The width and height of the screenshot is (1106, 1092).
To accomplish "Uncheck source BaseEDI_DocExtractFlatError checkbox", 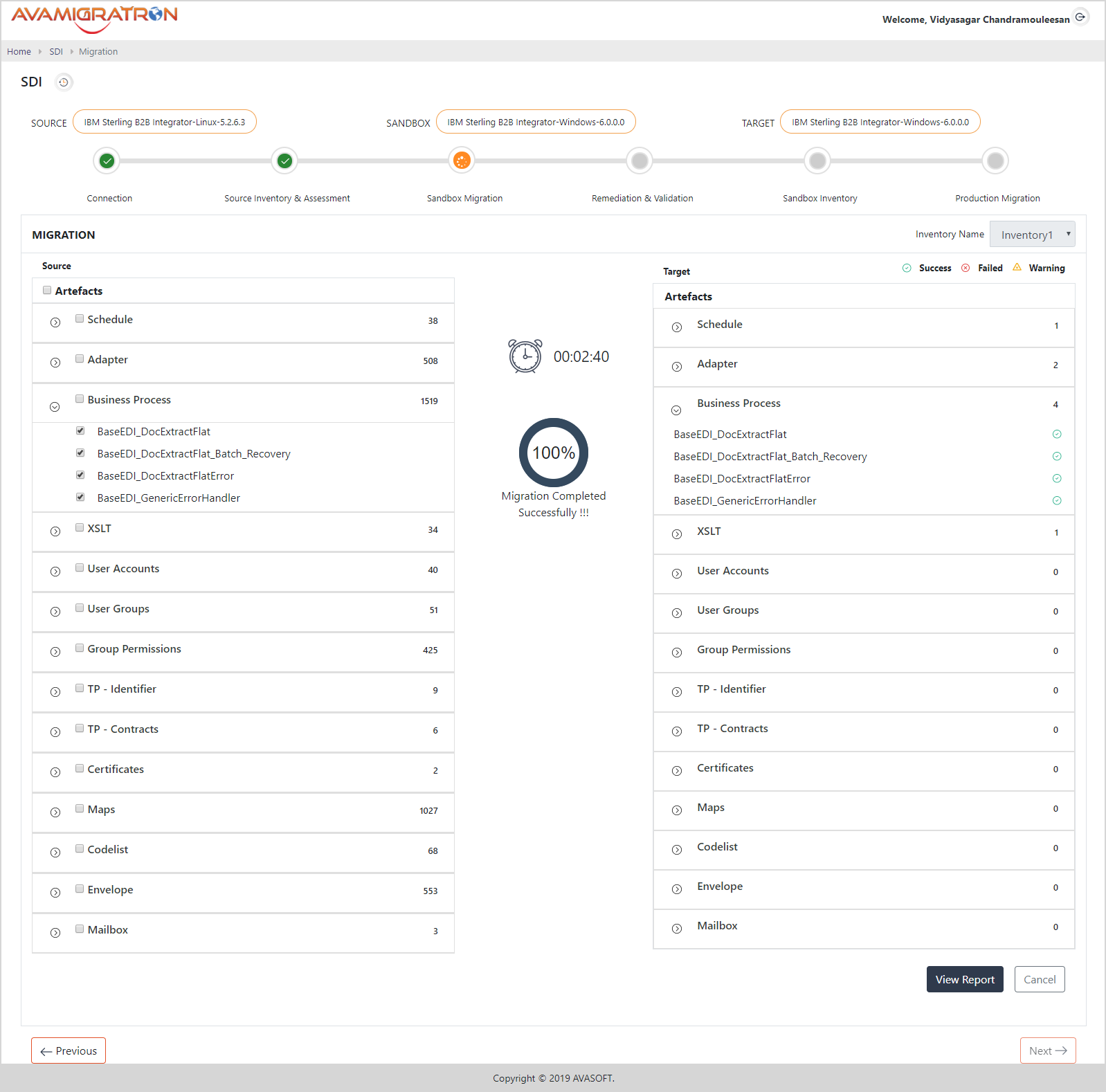I will (80, 475).
